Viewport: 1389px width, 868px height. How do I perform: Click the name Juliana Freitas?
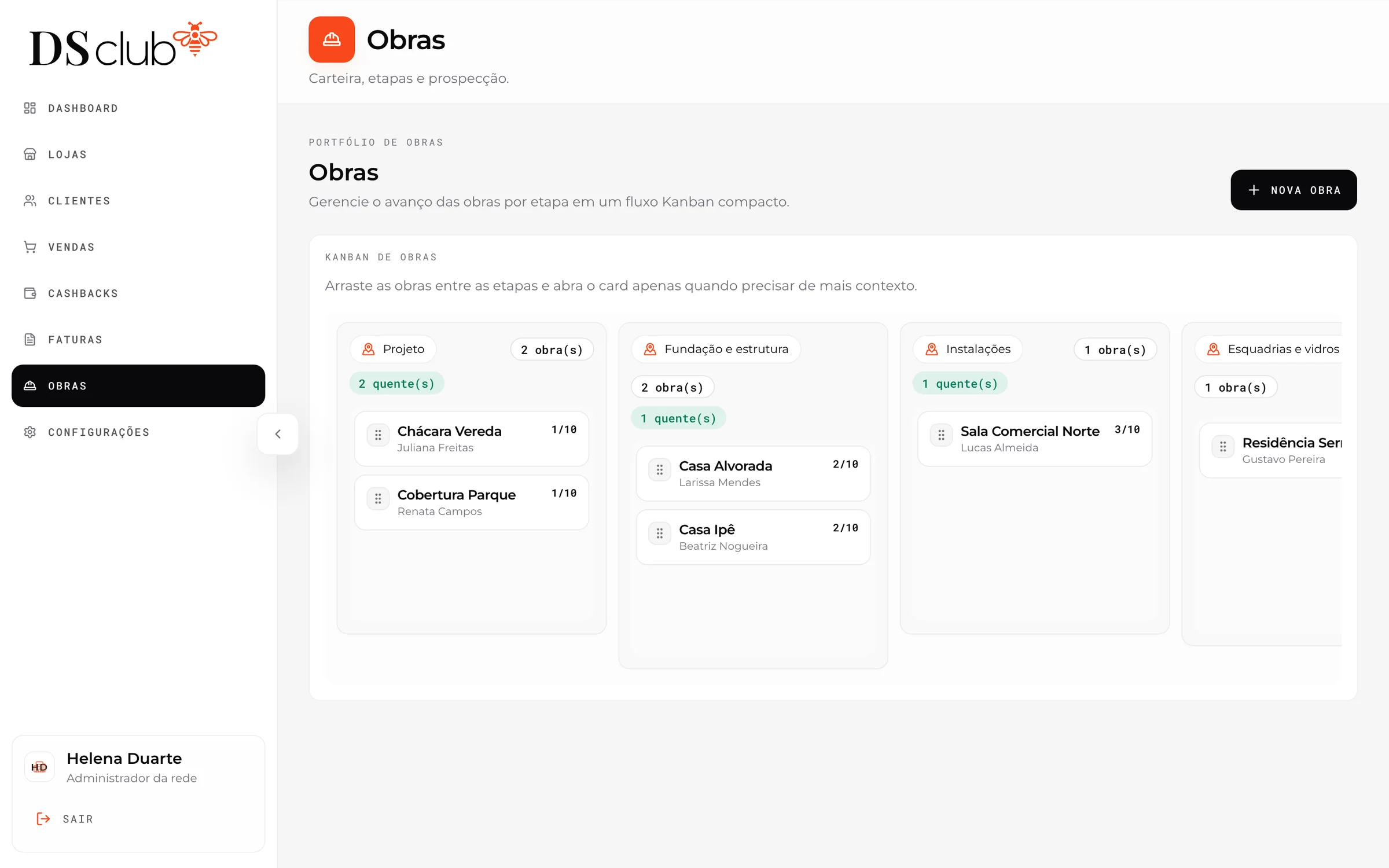click(435, 448)
